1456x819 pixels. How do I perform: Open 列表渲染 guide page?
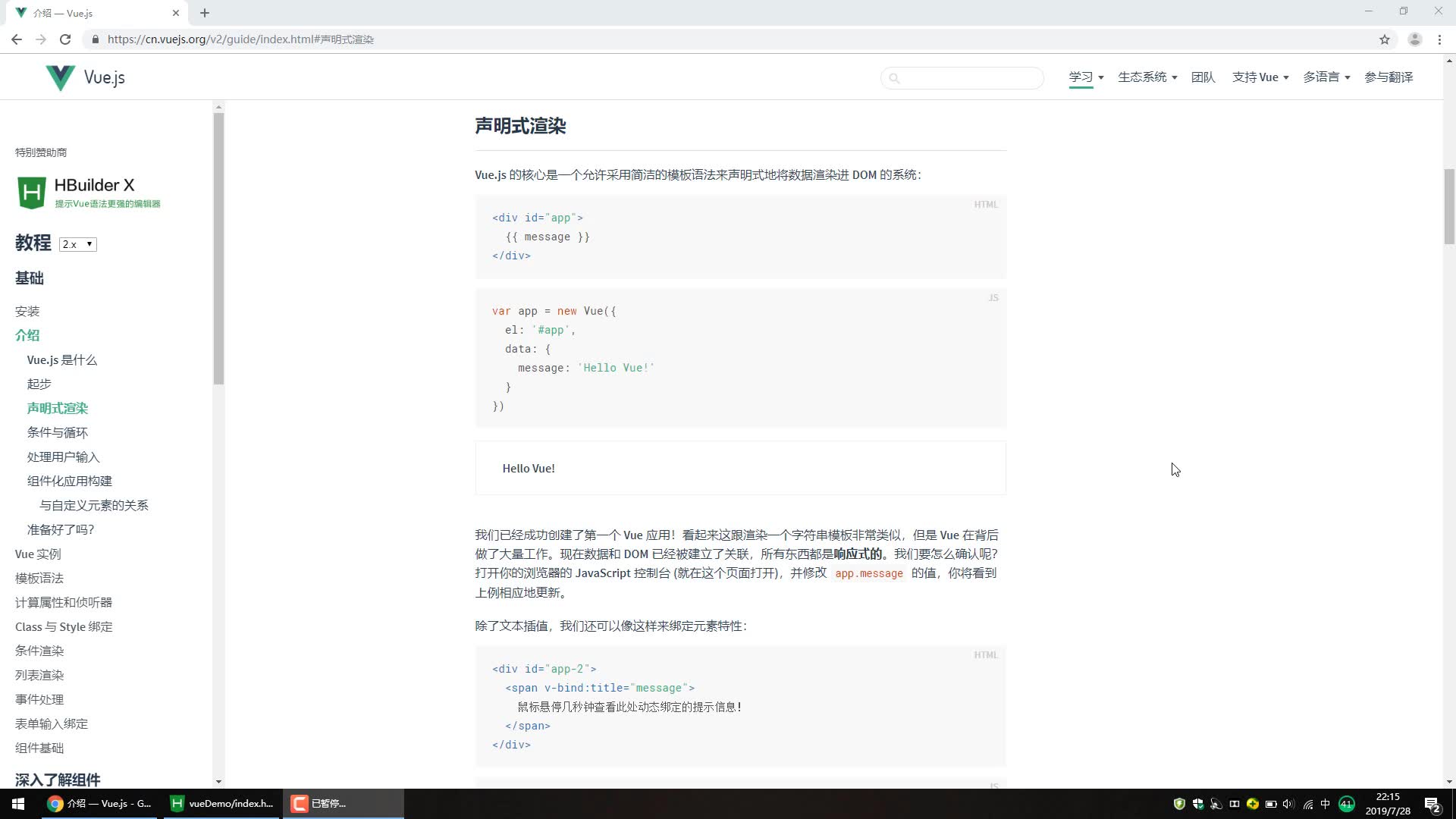click(x=39, y=676)
